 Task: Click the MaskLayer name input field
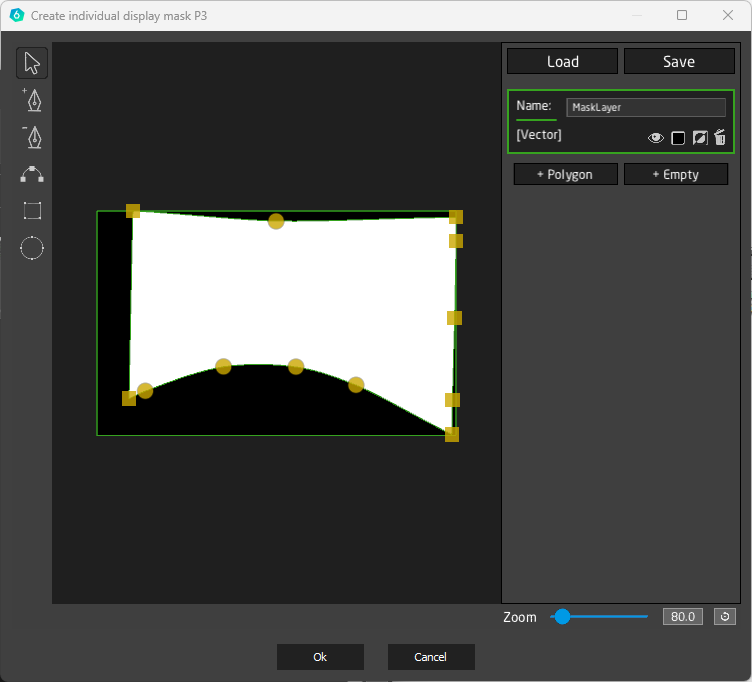[646, 107]
